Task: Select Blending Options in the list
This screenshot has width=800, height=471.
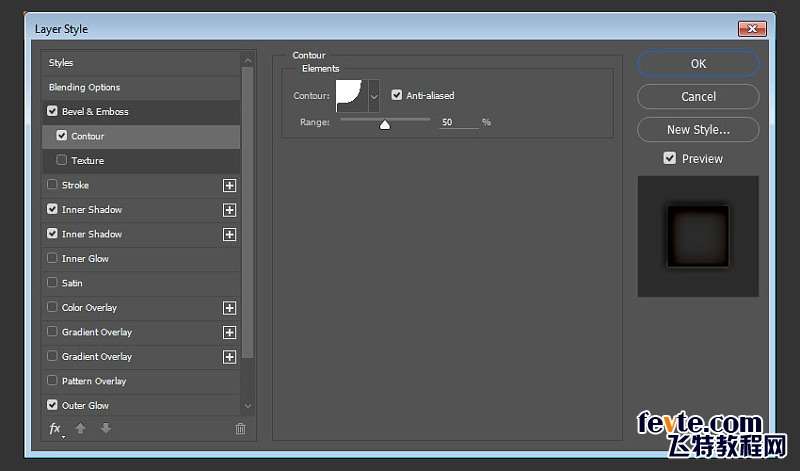Action: point(141,87)
